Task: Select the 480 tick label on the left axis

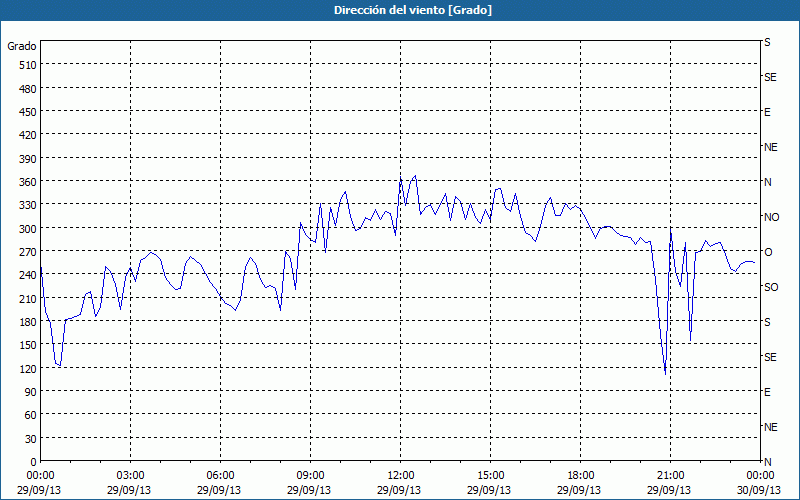Action: tap(28, 89)
